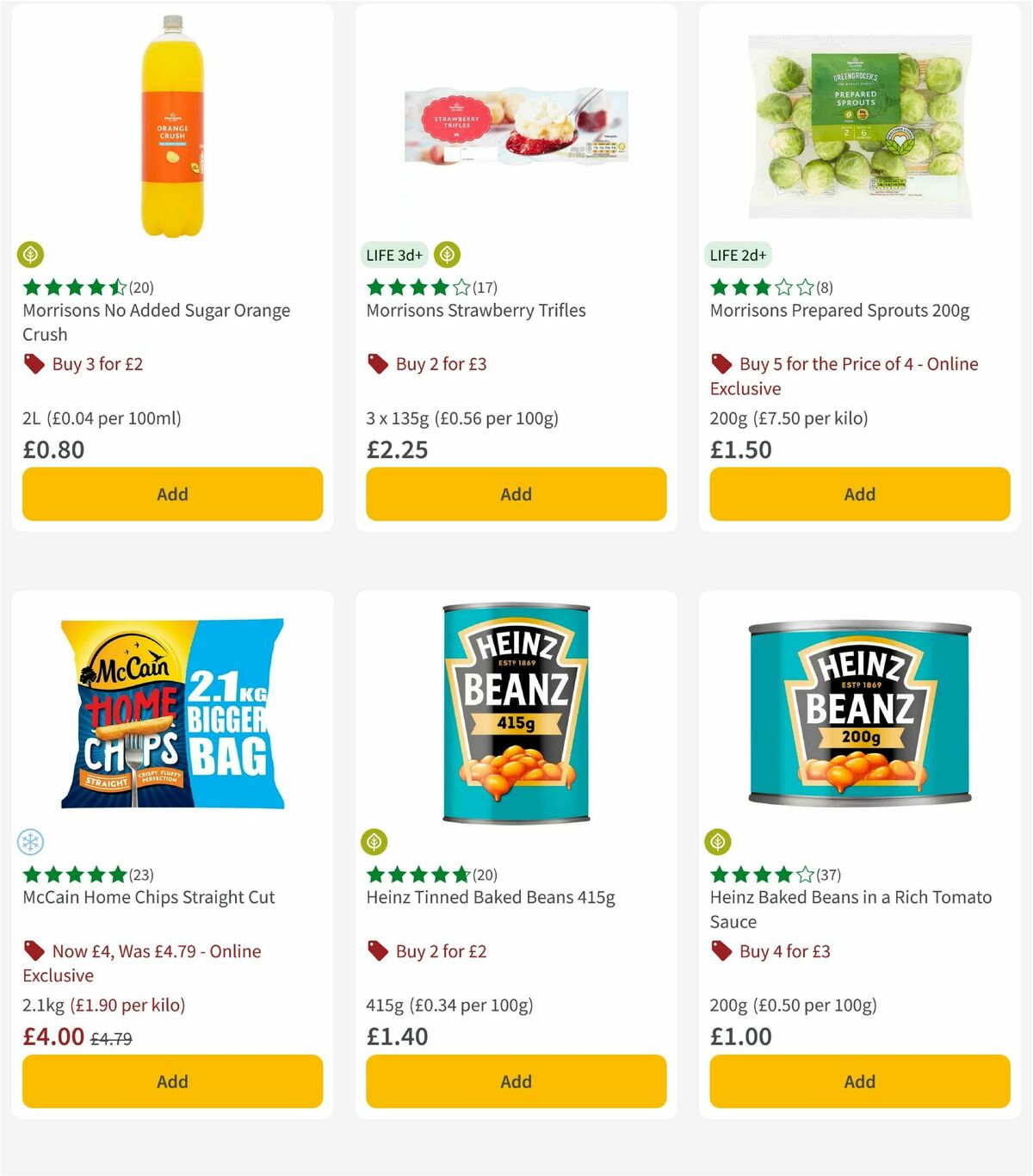The height and width of the screenshot is (1176, 1033).
Task: Click the organic leaf icon on Orange Crush
Action: pyautogui.click(x=31, y=255)
